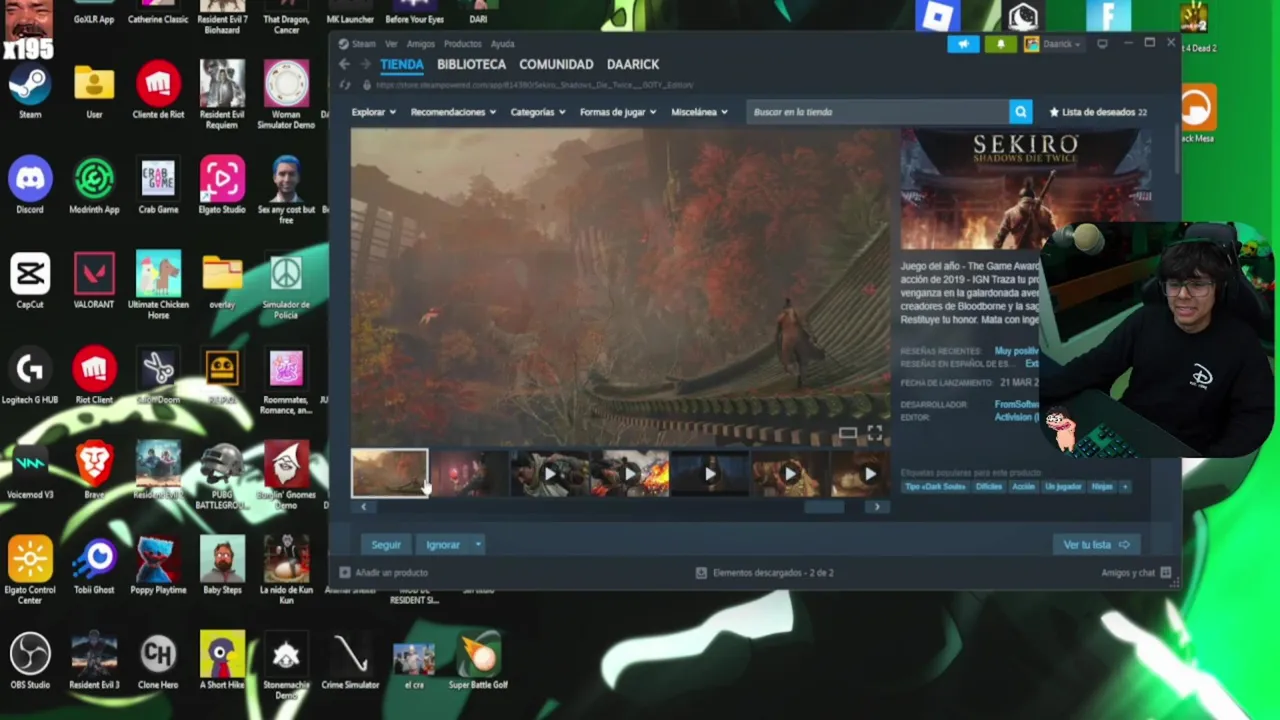The image size is (1280, 720).
Task: Launch PUBG BATTLEGROUNDS desktop shortcut
Action: [x=222, y=475]
